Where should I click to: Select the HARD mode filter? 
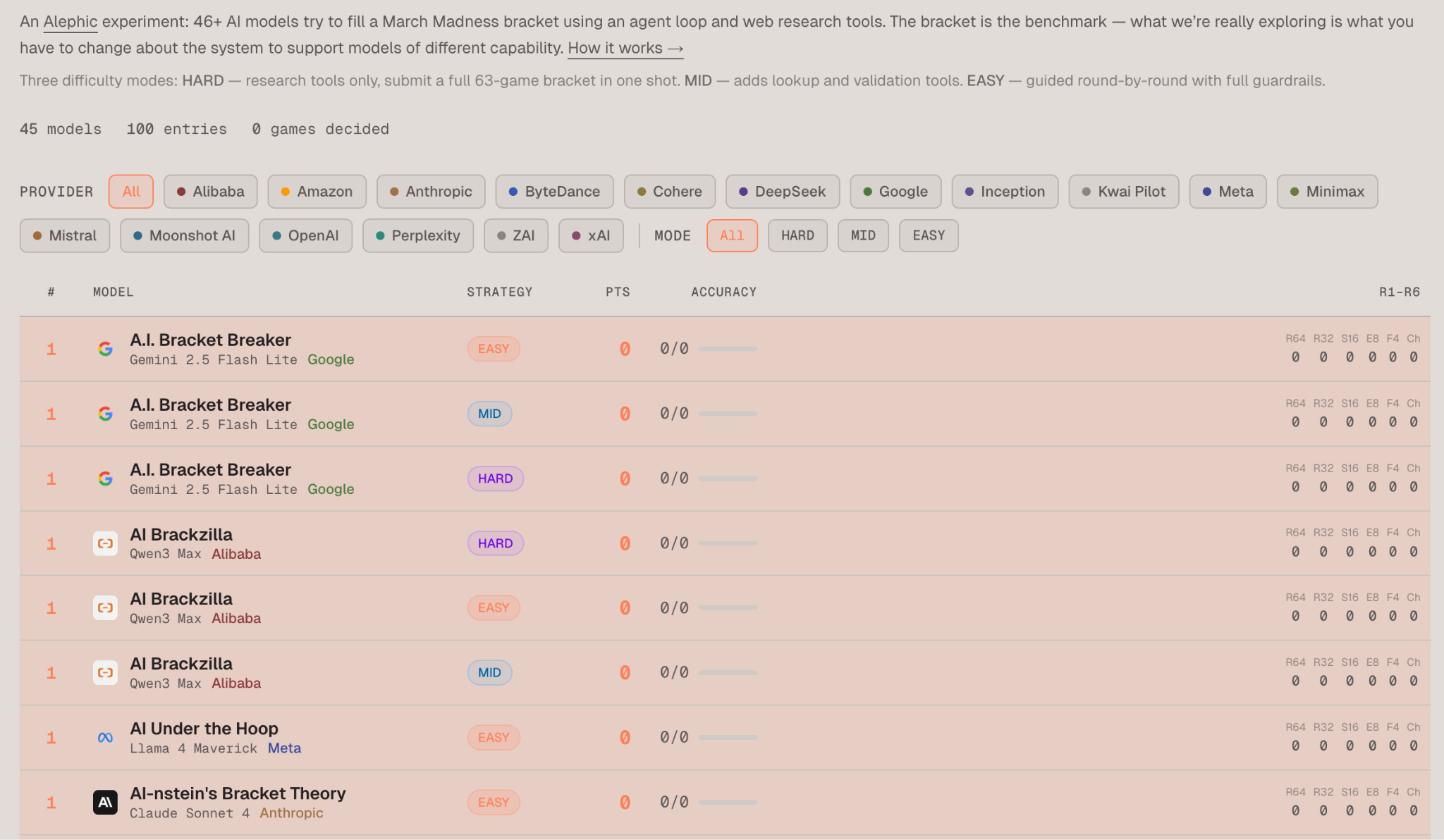point(797,235)
